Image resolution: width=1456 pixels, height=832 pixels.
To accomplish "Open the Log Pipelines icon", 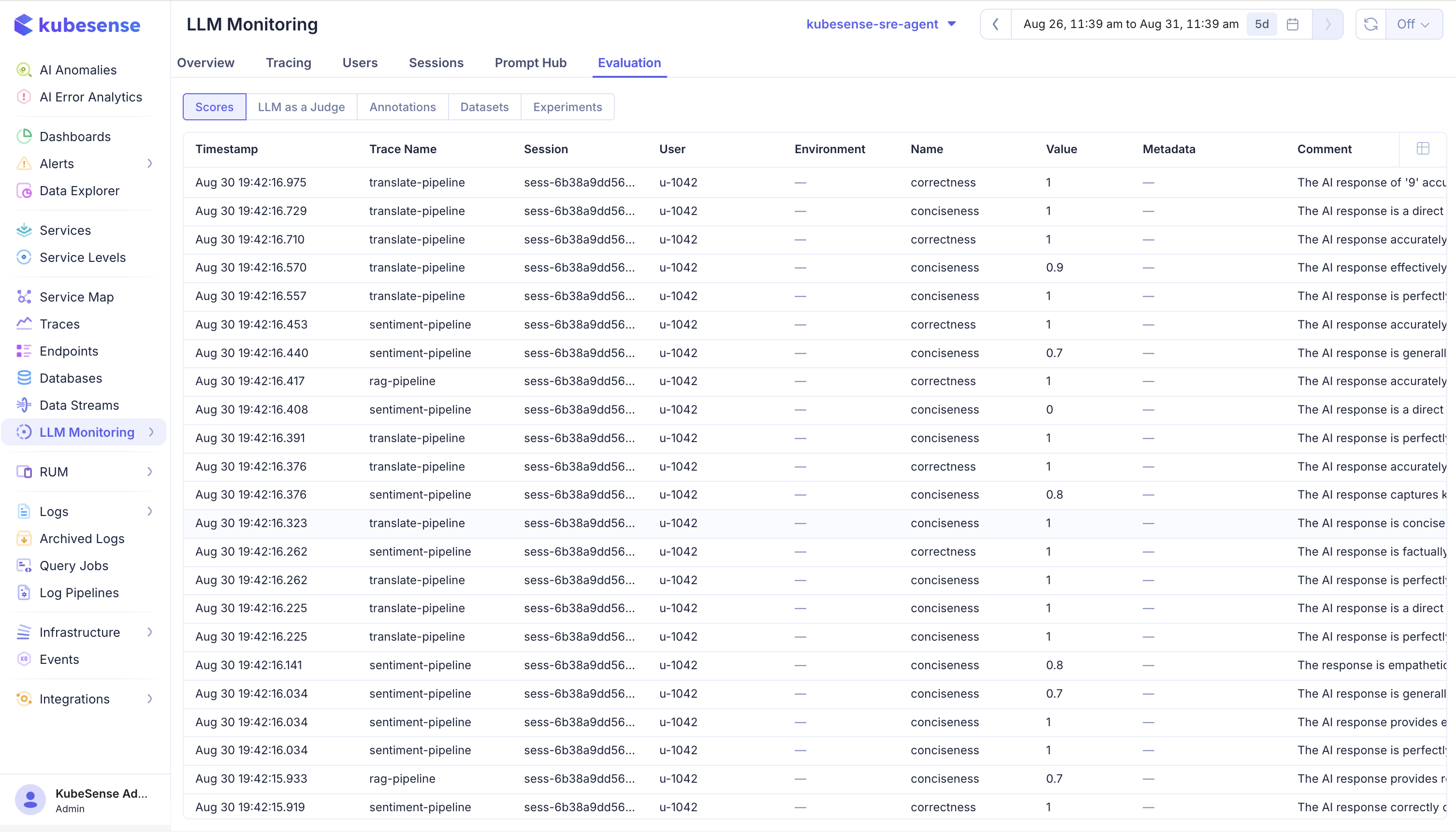I will [23, 592].
